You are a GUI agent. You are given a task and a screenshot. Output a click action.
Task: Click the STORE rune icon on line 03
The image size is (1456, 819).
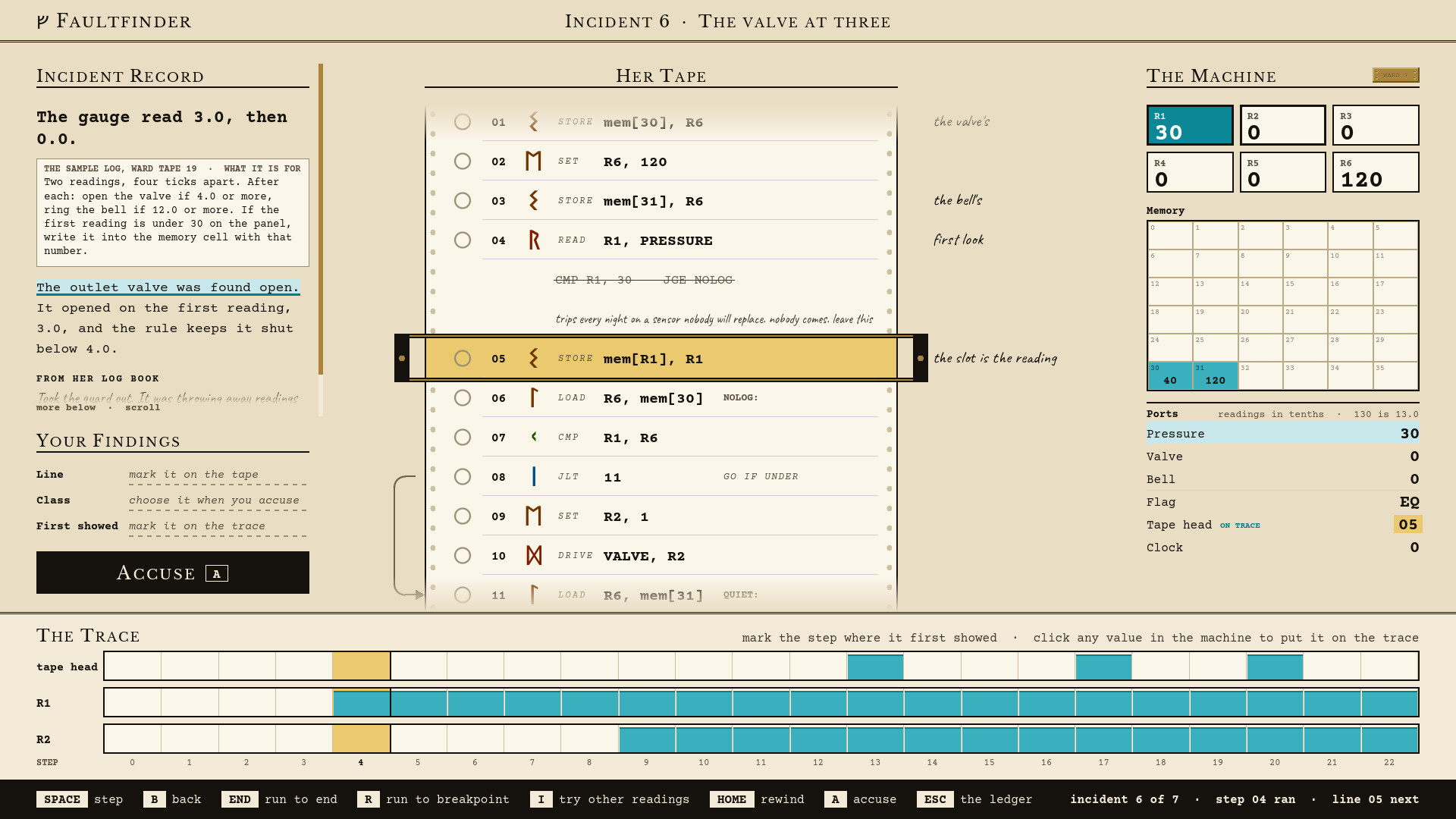coord(534,200)
